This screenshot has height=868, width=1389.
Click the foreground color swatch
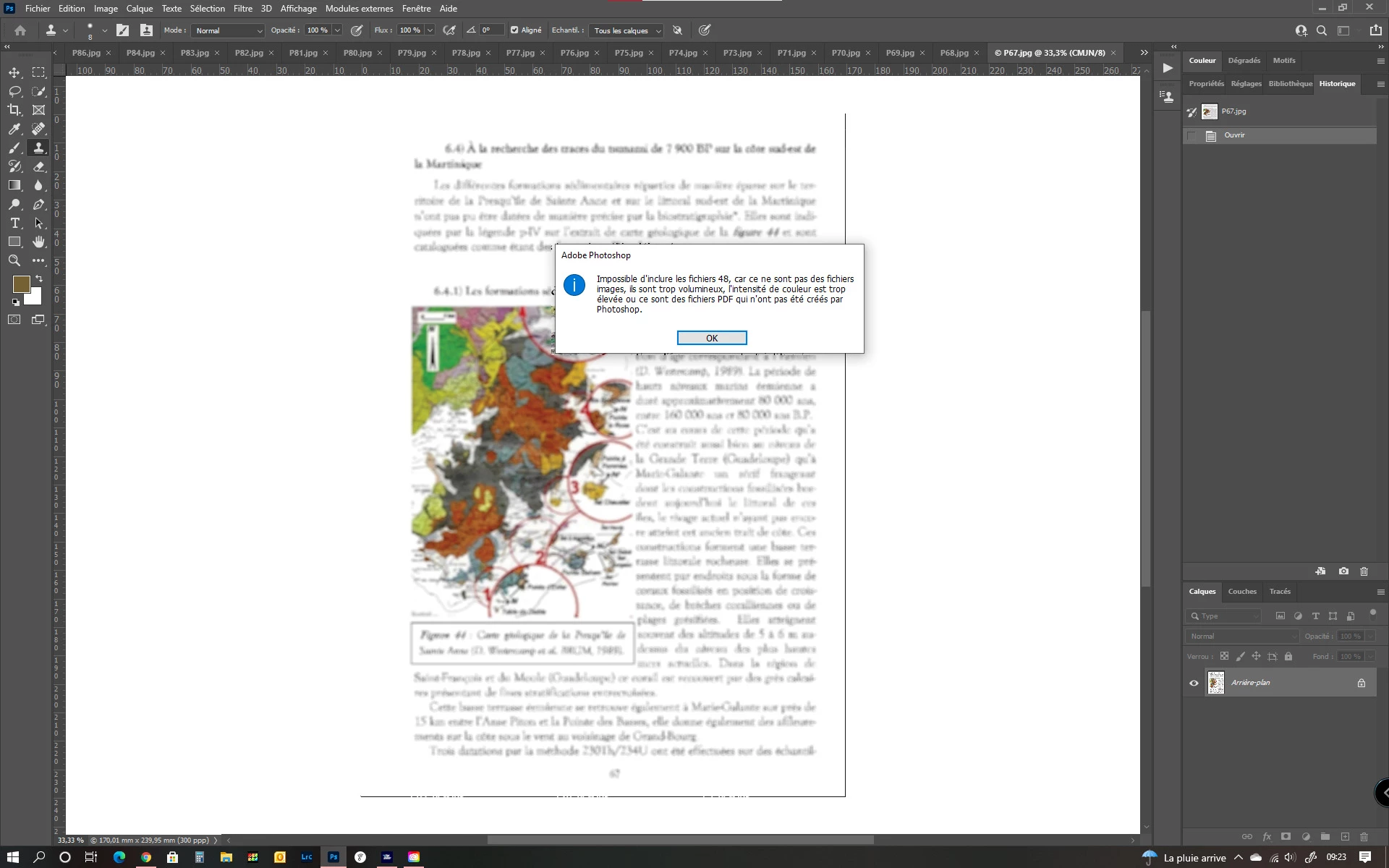click(x=21, y=284)
